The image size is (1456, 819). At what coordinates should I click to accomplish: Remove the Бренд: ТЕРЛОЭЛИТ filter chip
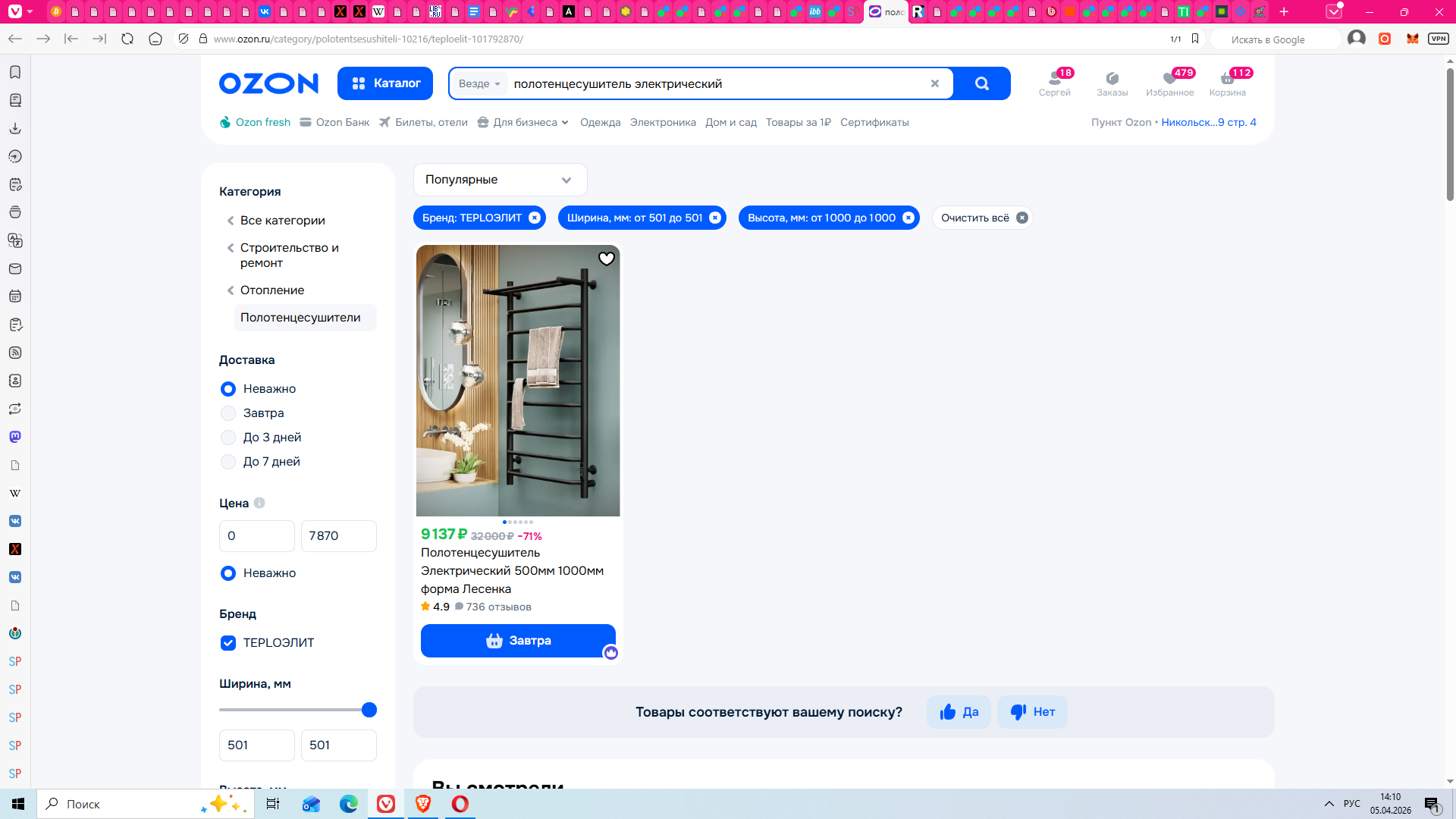click(535, 218)
